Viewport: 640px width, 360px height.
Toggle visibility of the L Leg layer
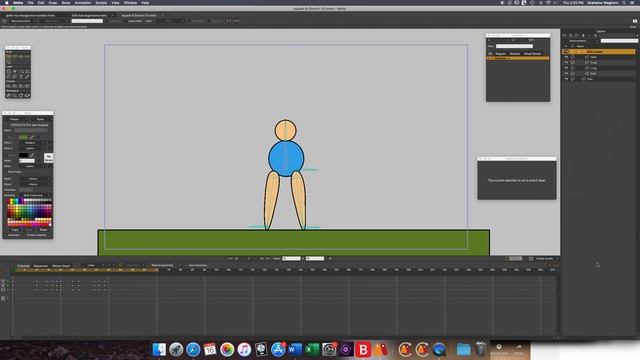click(x=566, y=68)
